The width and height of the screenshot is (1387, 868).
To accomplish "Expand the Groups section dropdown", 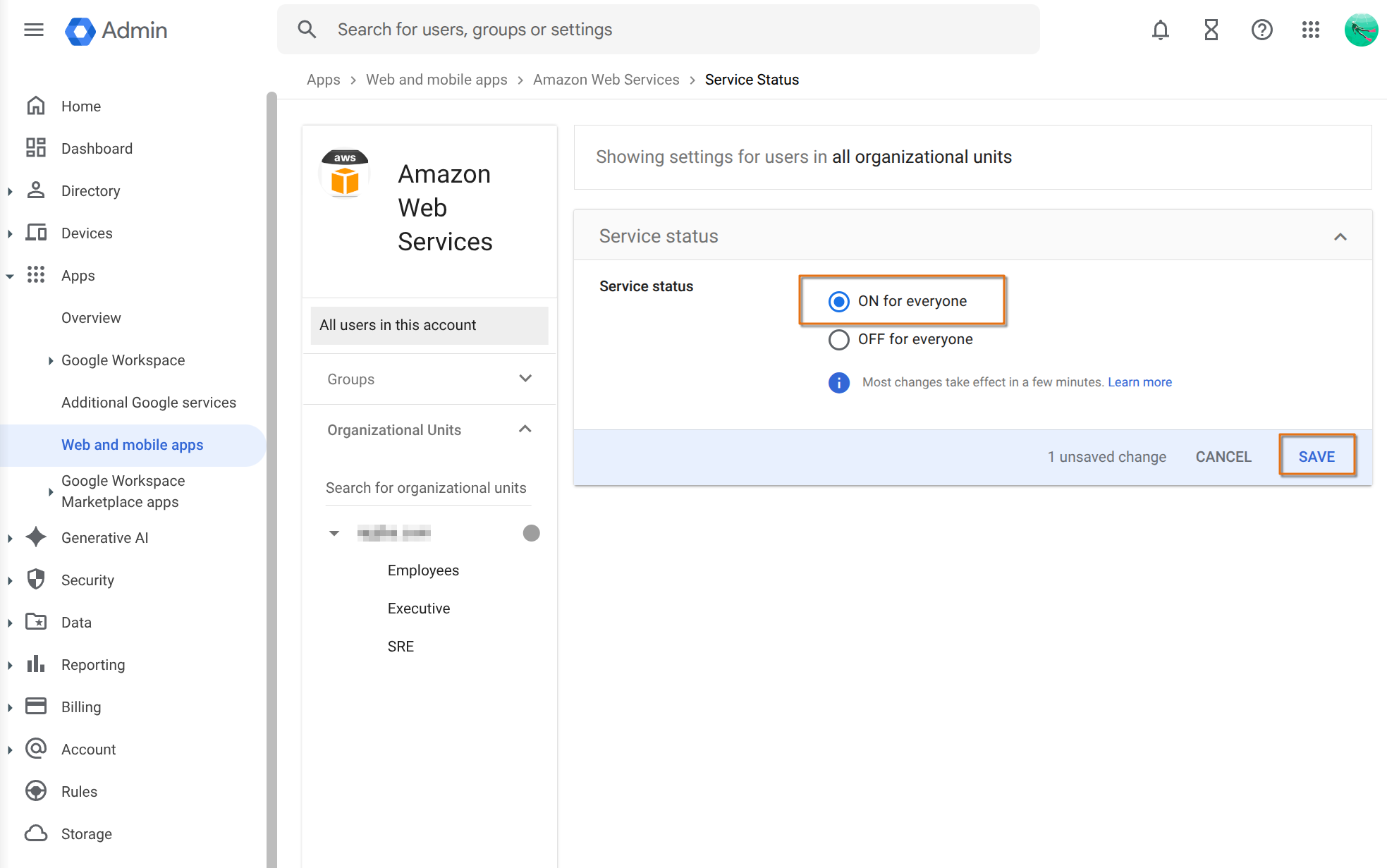I will point(525,379).
